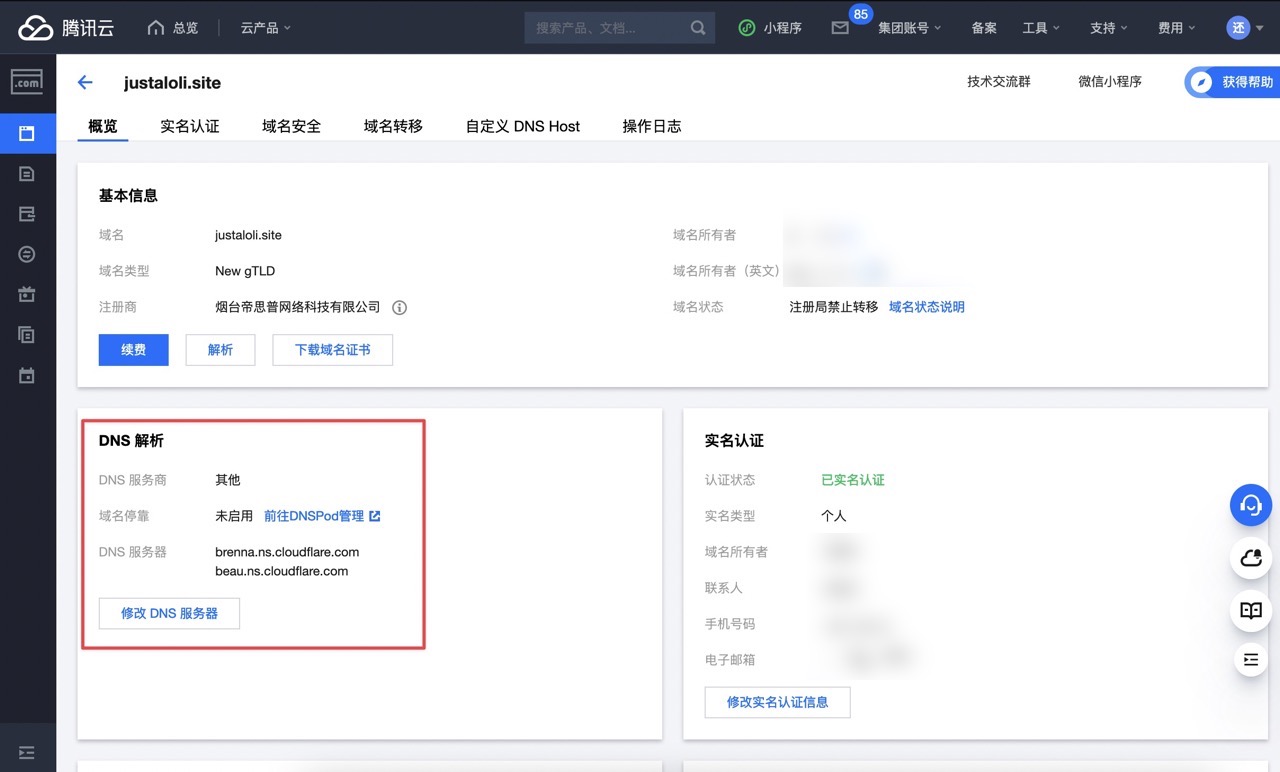This screenshot has width=1280, height=772.
Task: Open the 技术交流群 link
Action: (x=999, y=82)
